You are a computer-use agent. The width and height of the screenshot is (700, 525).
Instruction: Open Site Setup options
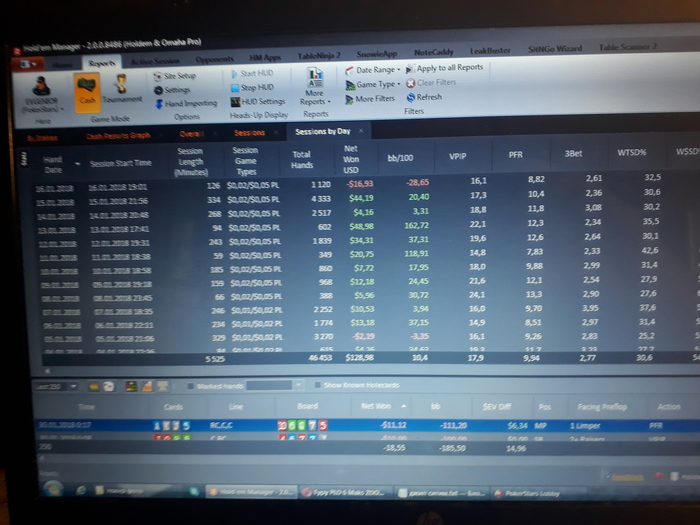(175, 76)
